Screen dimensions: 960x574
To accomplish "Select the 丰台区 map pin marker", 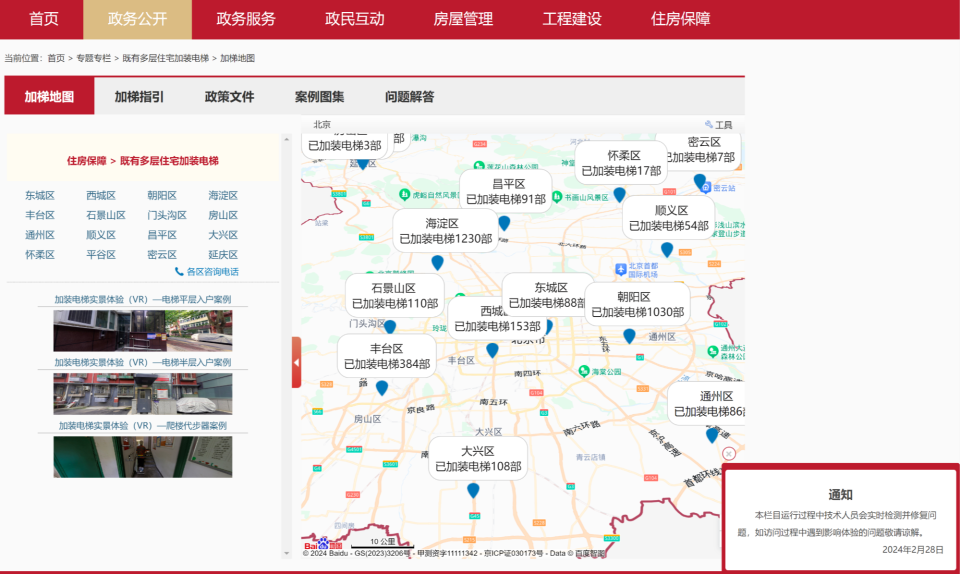I will pyautogui.click(x=381, y=387).
